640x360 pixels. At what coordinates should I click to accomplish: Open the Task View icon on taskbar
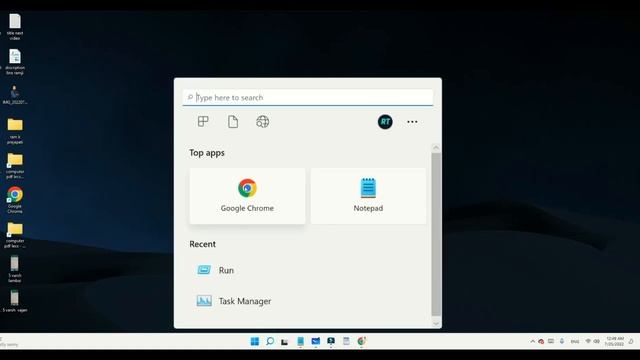[285, 341]
